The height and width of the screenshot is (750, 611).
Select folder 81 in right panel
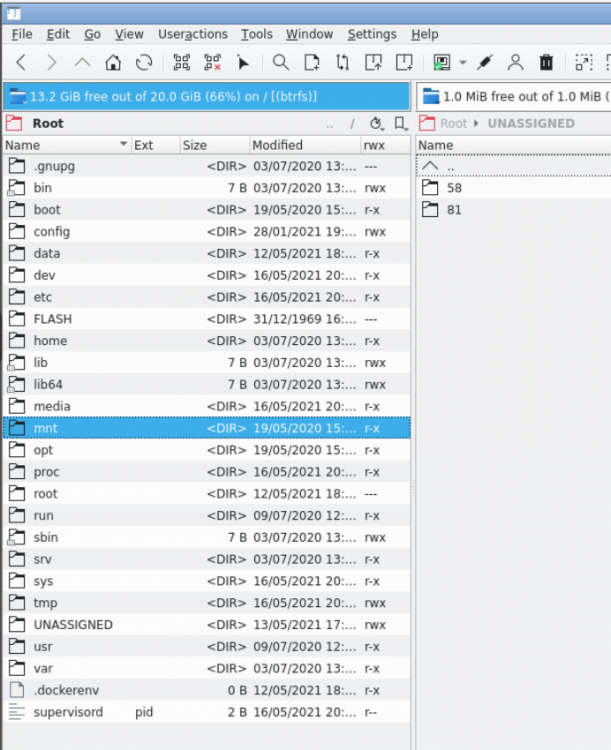(514, 210)
